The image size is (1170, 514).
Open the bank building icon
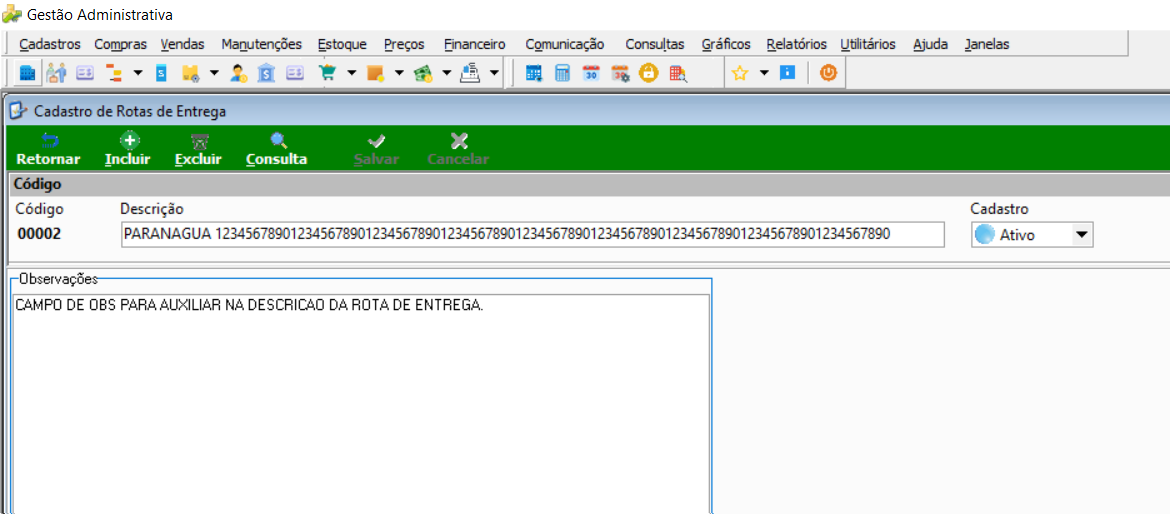[266, 73]
